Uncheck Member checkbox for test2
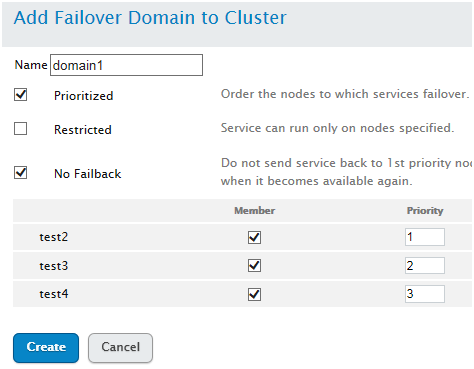The width and height of the screenshot is (474, 369). click(254, 237)
